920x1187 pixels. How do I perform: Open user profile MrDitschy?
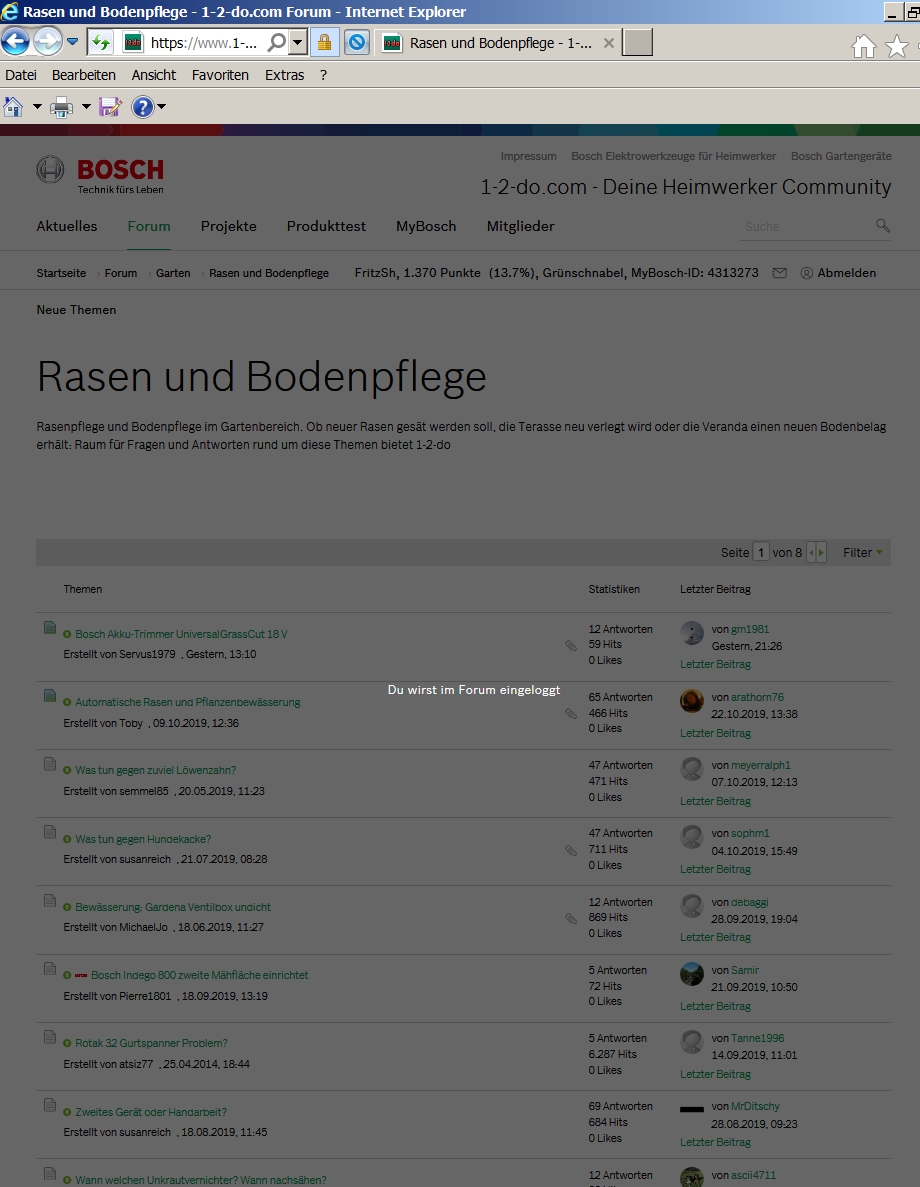(756, 1107)
